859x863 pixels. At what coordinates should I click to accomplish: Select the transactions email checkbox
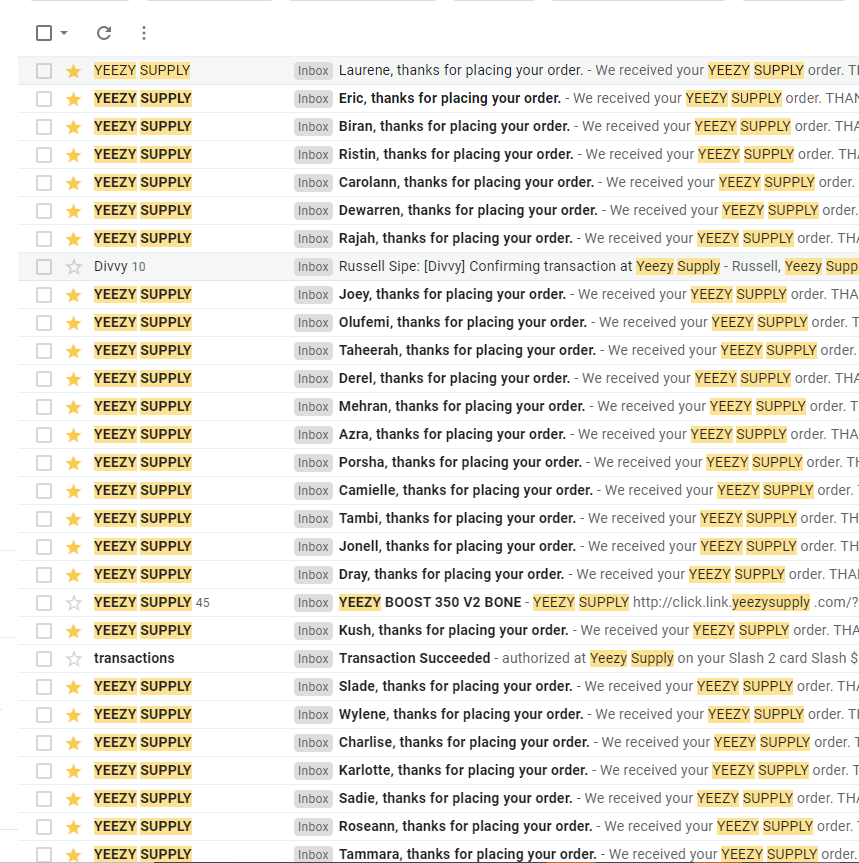(x=44, y=659)
